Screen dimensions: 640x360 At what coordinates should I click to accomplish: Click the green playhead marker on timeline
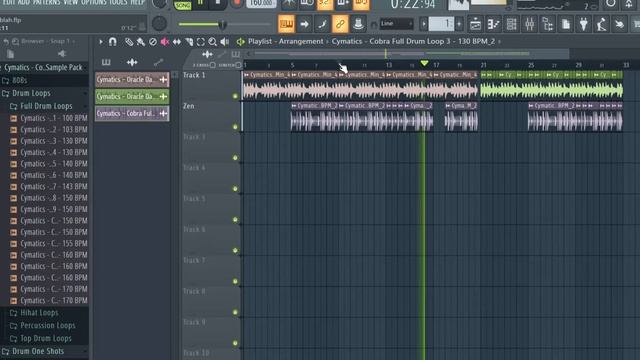click(x=424, y=63)
